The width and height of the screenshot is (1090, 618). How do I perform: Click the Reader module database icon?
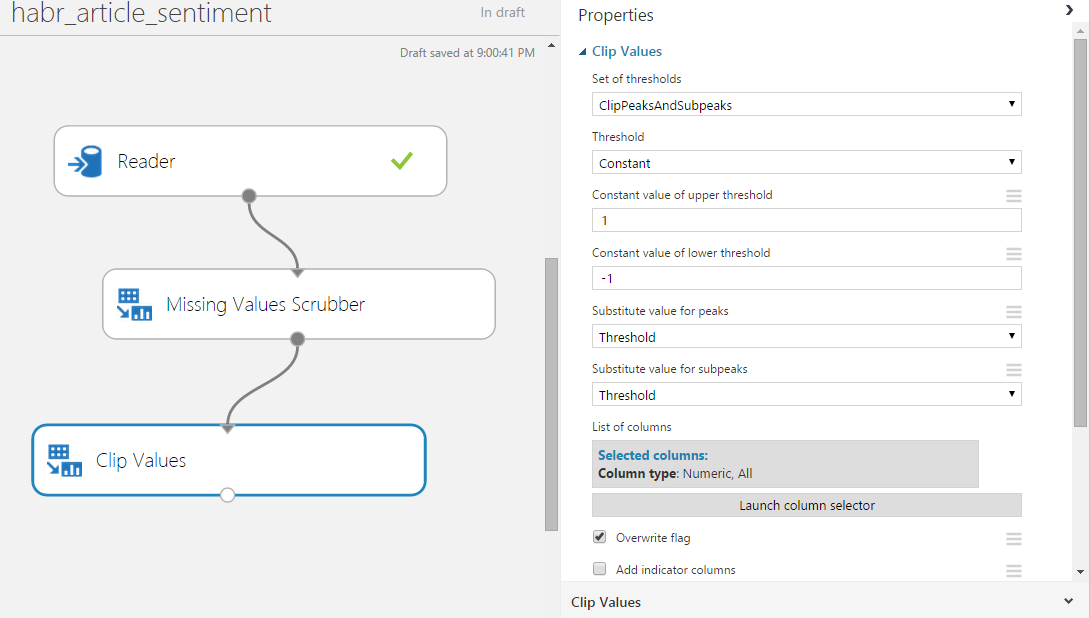tap(85, 161)
